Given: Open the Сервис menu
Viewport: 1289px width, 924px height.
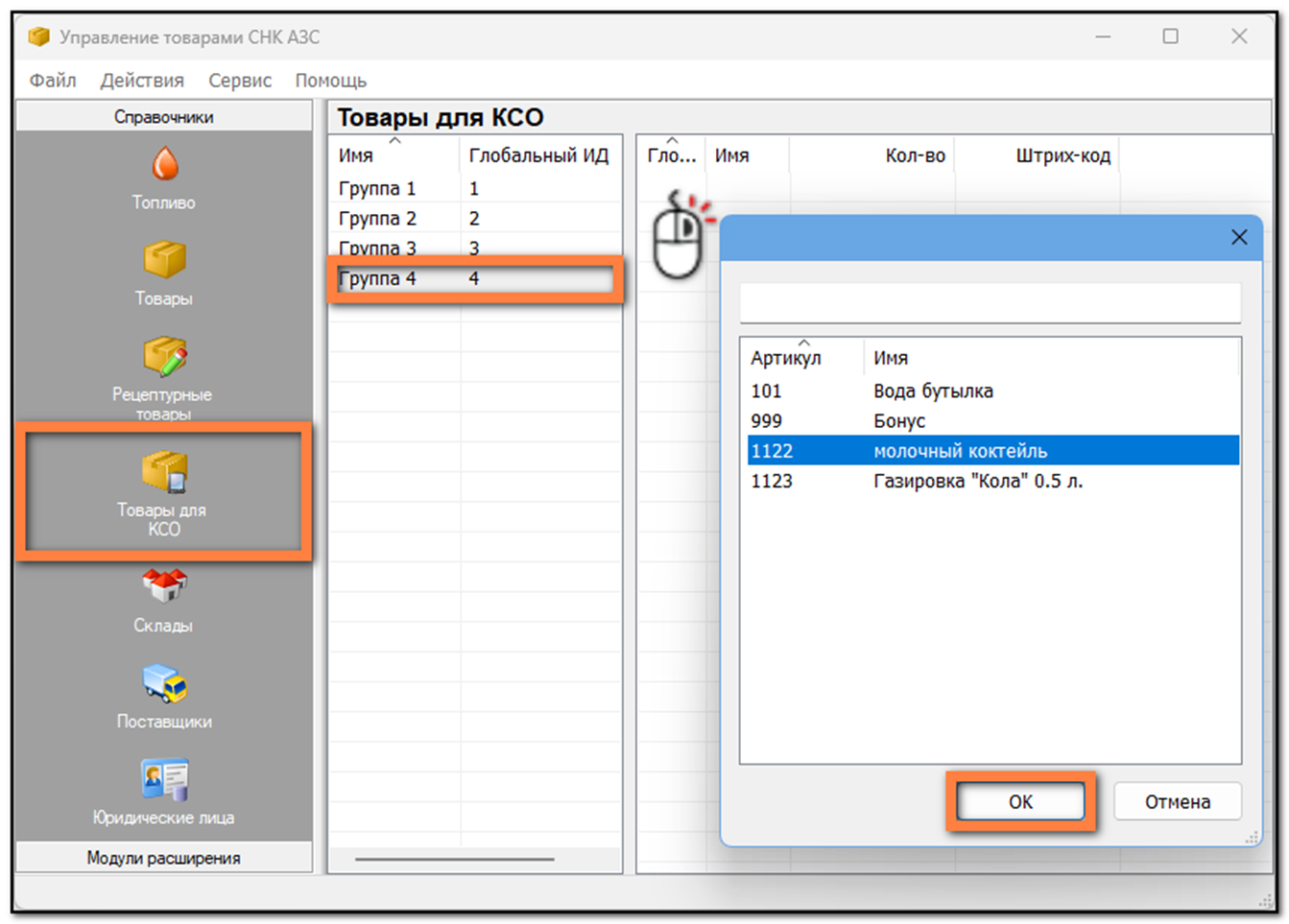Looking at the screenshot, I should click(x=240, y=81).
